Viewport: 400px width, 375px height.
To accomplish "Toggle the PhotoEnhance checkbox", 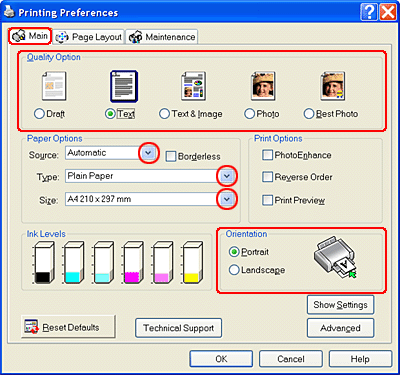I will coord(267,155).
